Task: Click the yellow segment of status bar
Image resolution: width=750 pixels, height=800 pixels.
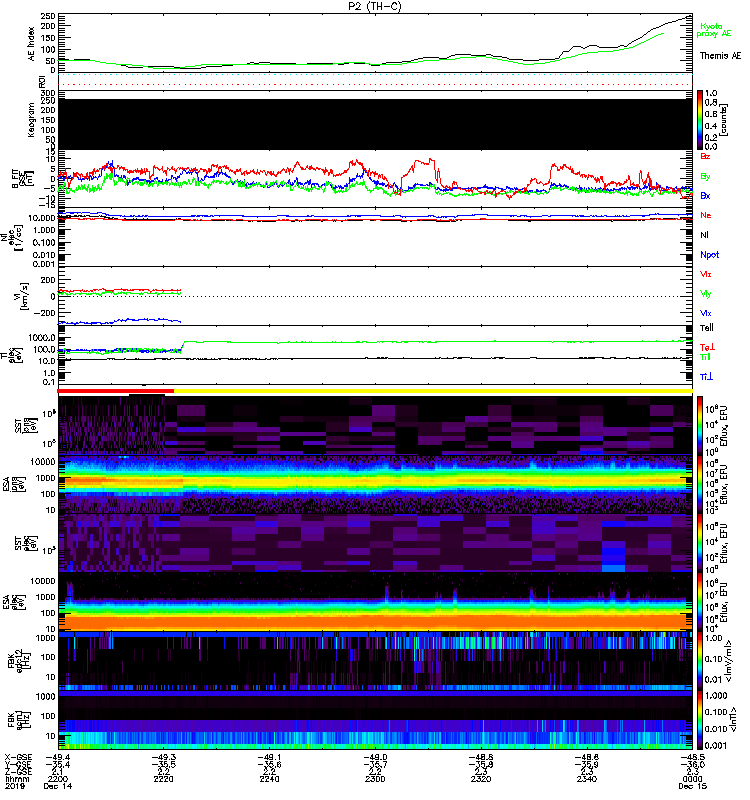Action: [x=433, y=391]
